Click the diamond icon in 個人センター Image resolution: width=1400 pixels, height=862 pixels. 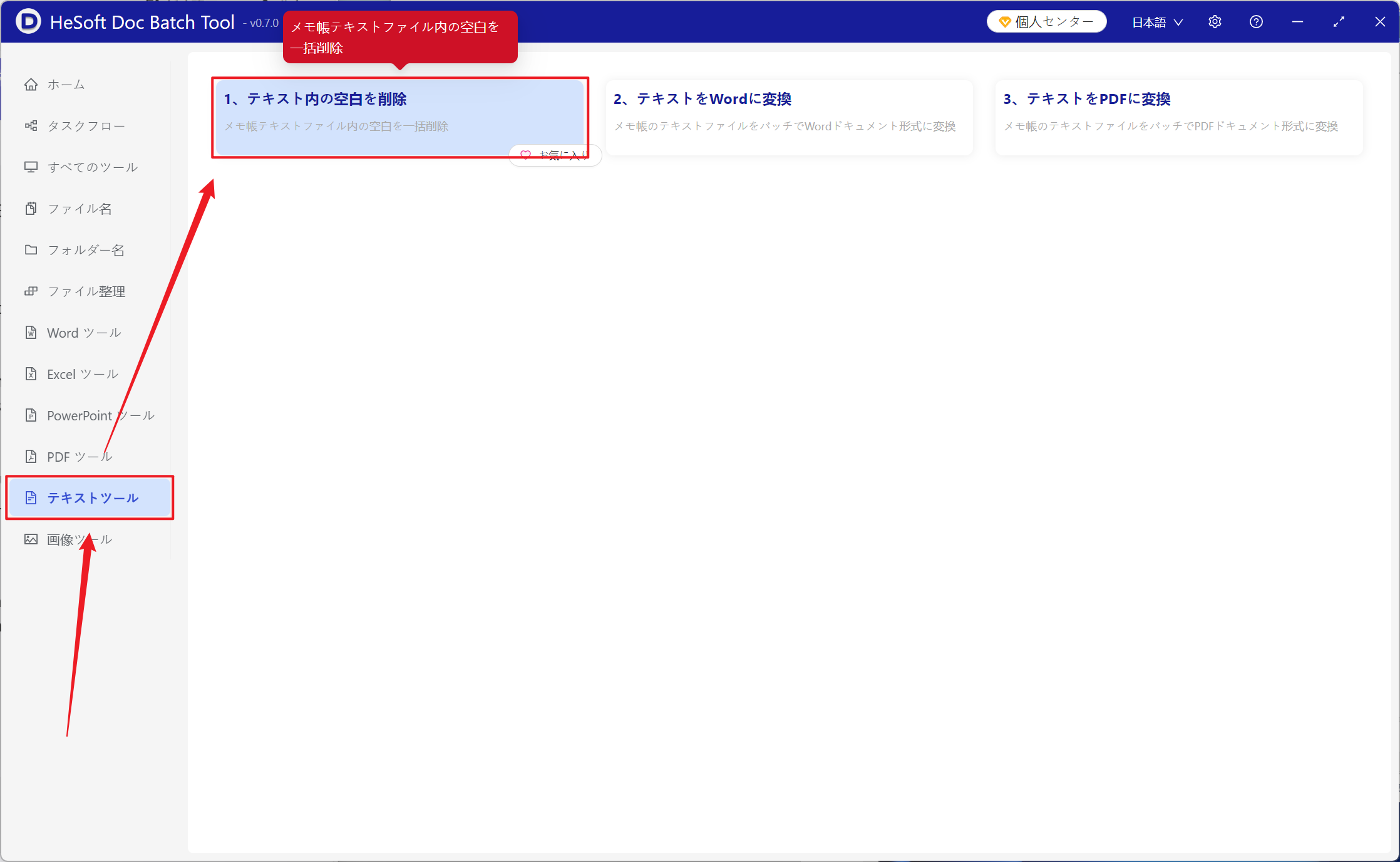(x=1005, y=23)
